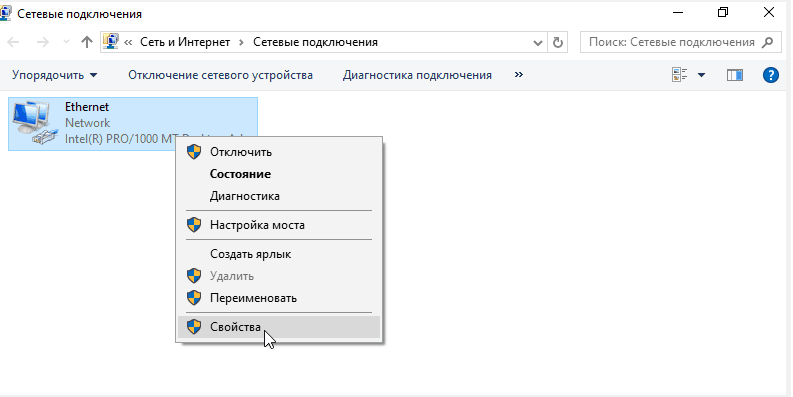Open the recent locations dropdown arrow
Screen dimensions: 793x397
pyautogui.click(x=66, y=42)
